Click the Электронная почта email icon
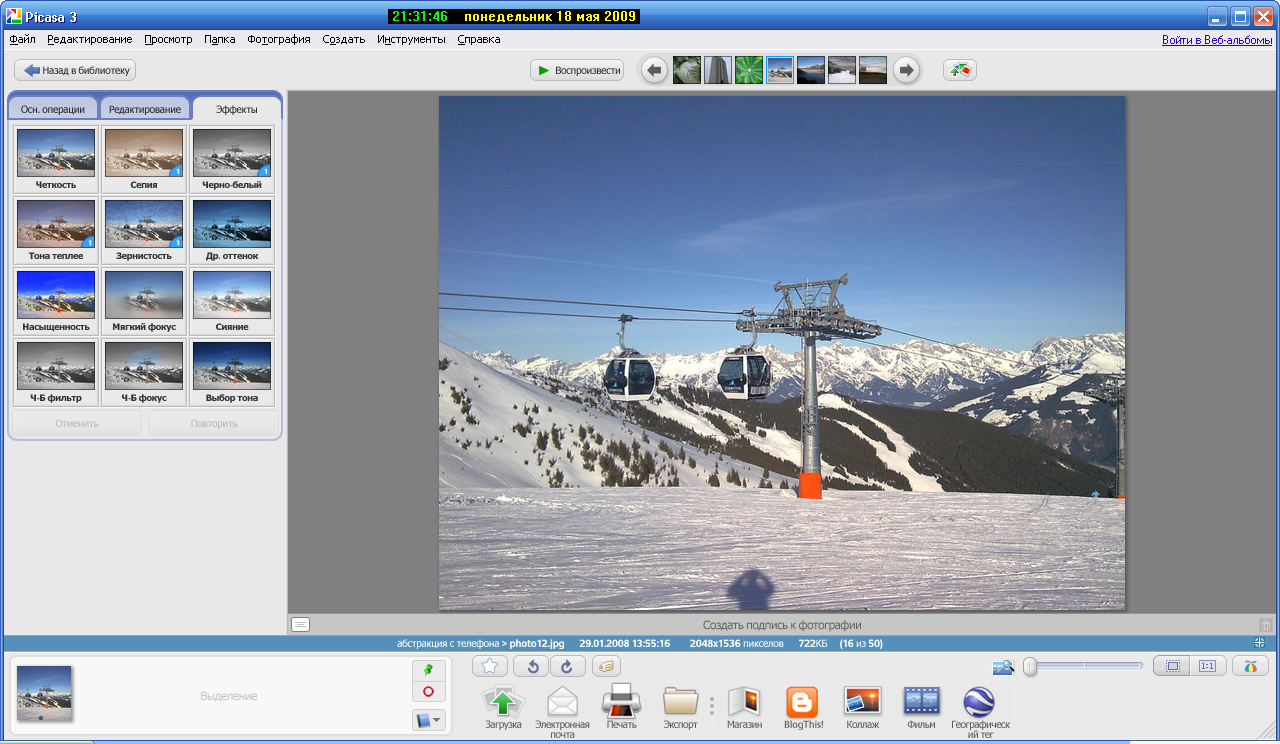The image size is (1280, 744). 562,701
